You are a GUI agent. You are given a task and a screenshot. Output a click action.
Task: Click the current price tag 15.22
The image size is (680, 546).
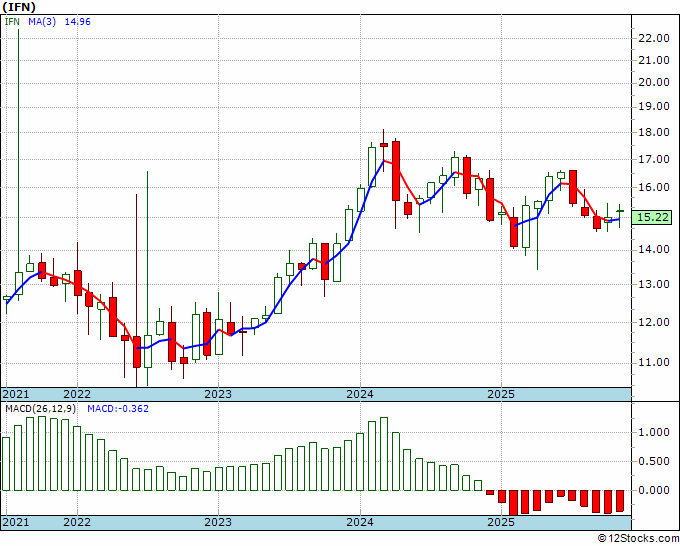(654, 217)
